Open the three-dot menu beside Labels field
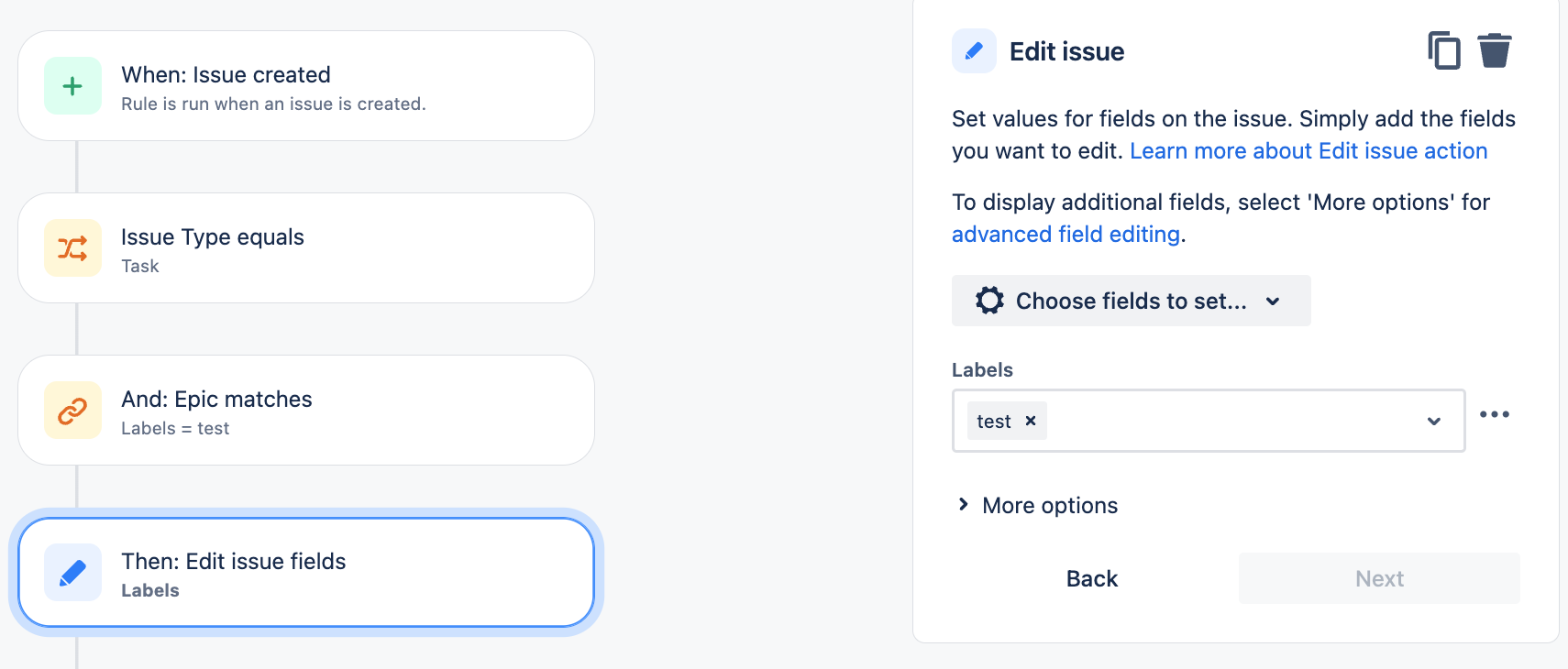The height and width of the screenshot is (669, 1568). 1496,414
